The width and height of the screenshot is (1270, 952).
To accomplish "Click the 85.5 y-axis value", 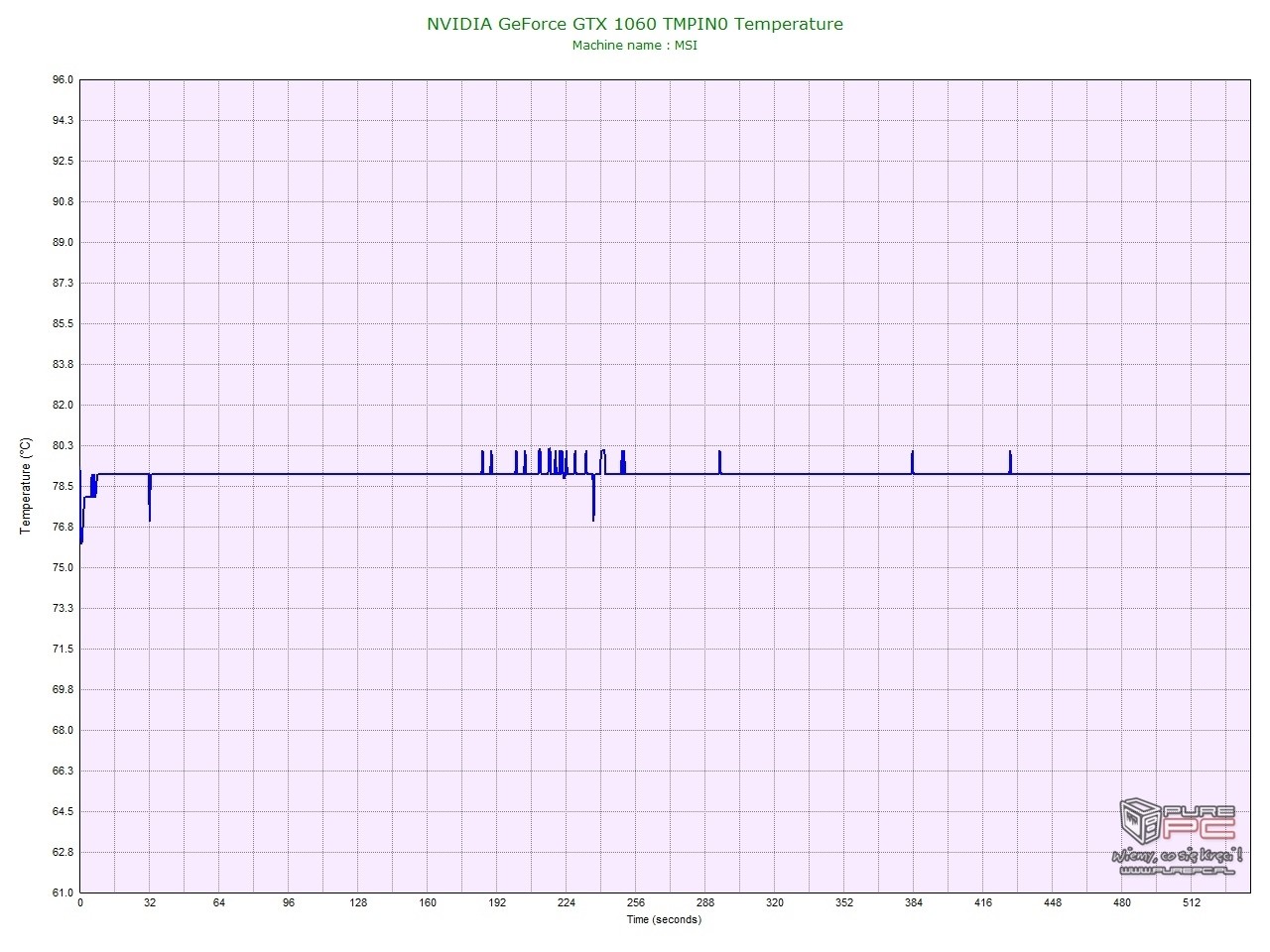I will click(63, 323).
